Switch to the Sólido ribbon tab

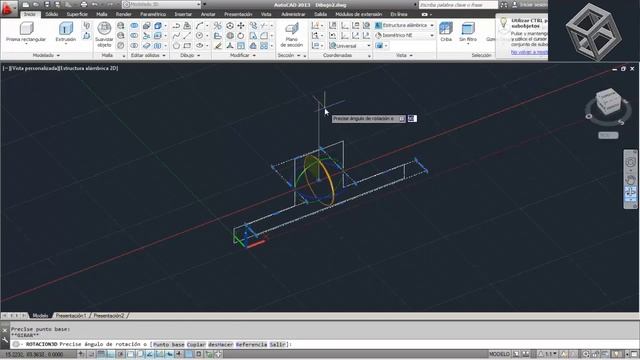point(51,14)
